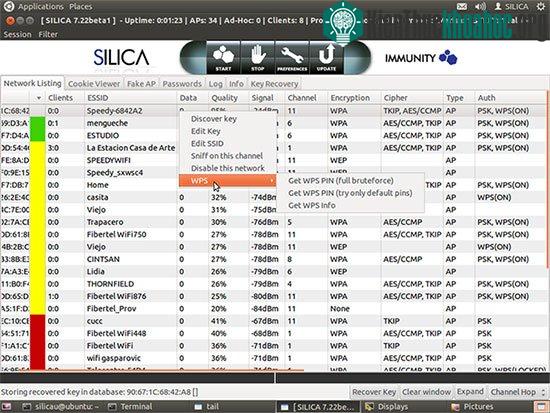This screenshot has height=413, width=550.
Task: Open the mail indicator icon in top panel
Action: pos(462,6)
